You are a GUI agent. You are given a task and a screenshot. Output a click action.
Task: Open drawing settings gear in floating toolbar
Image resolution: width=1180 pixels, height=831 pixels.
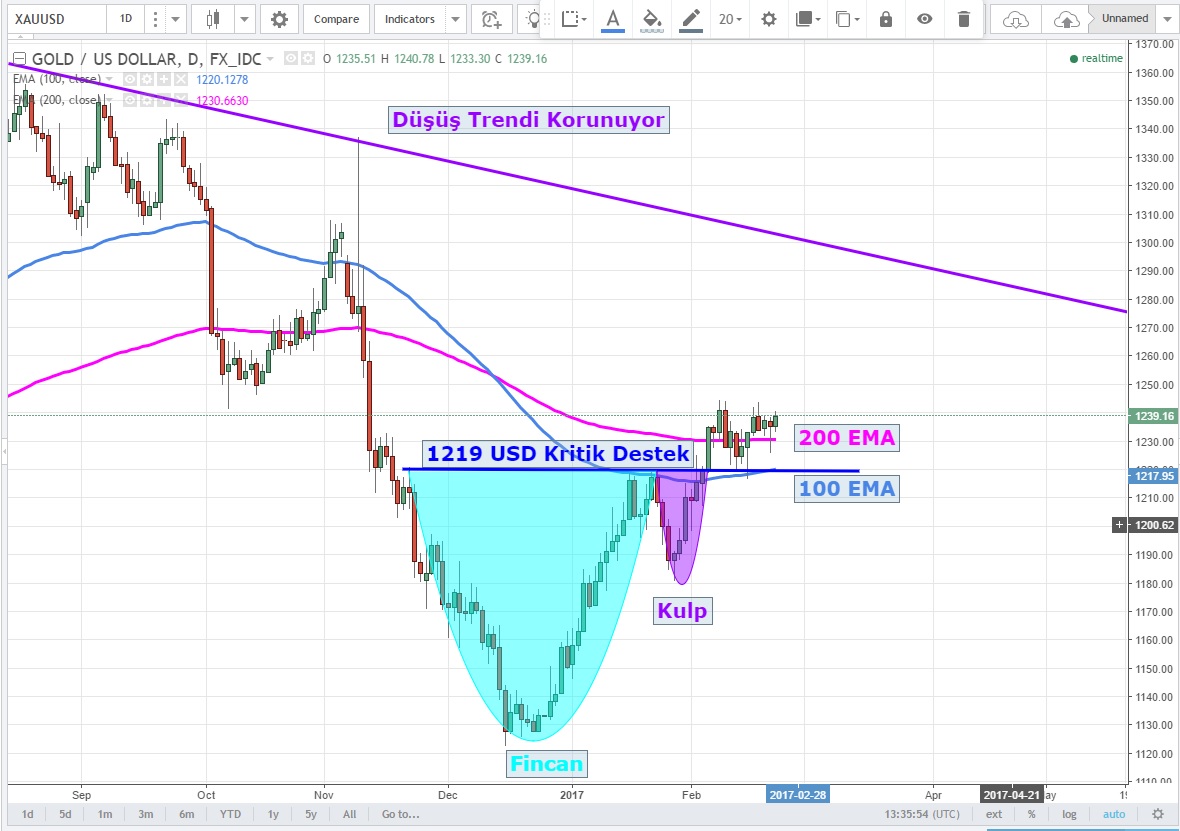pos(768,19)
